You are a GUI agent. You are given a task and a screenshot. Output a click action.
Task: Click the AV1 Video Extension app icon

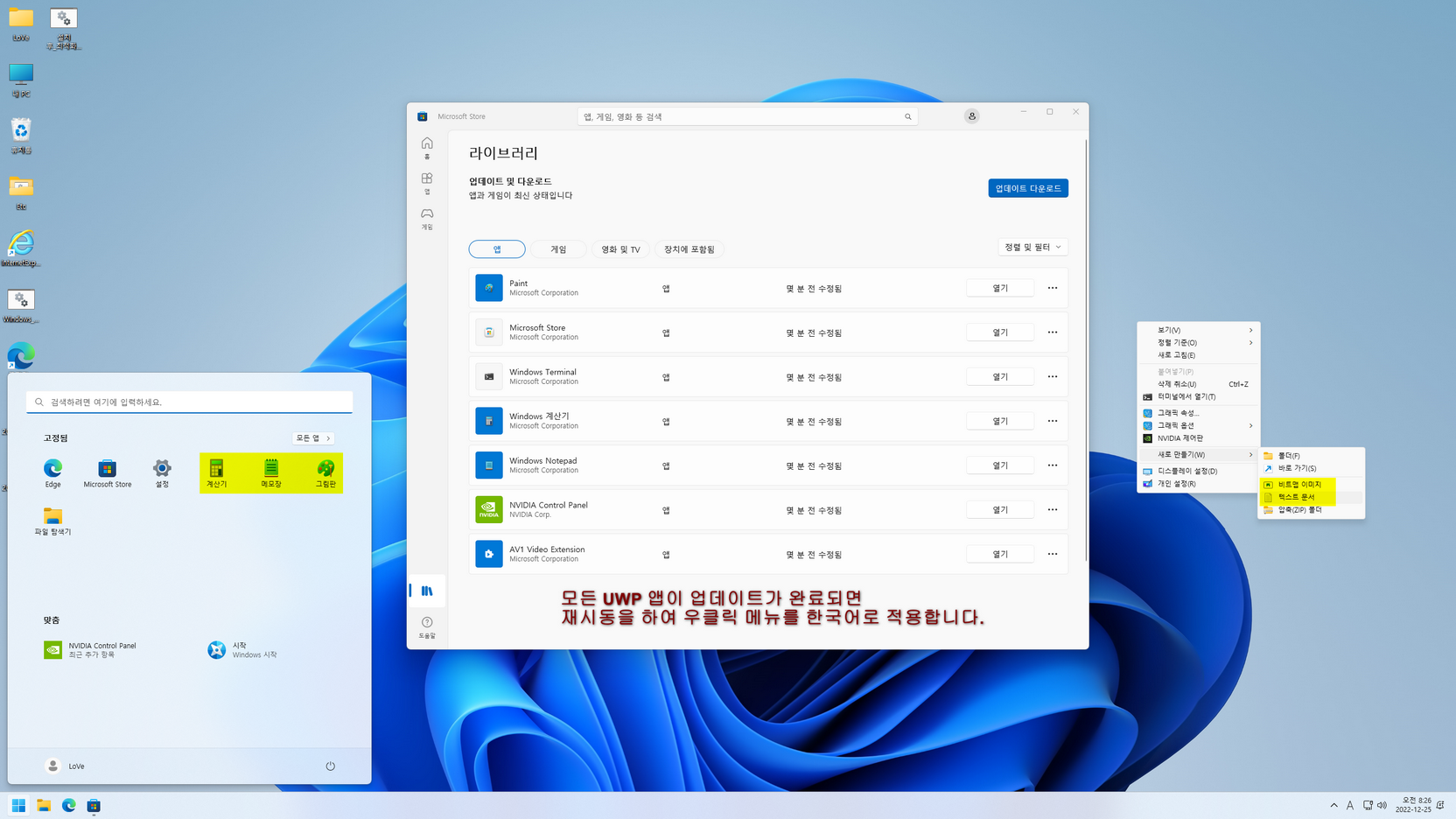coord(489,554)
